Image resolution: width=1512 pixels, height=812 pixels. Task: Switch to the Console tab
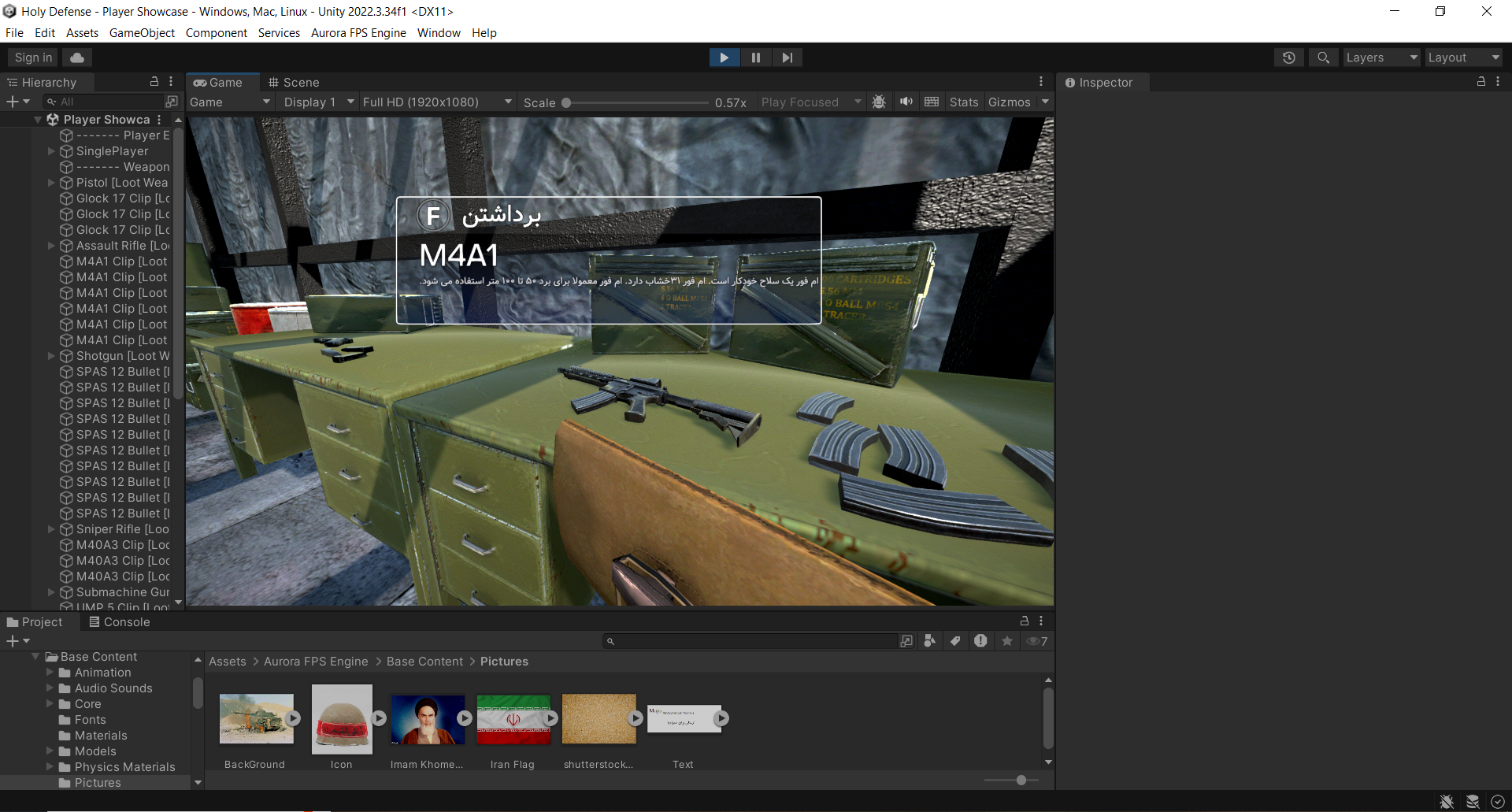119,622
